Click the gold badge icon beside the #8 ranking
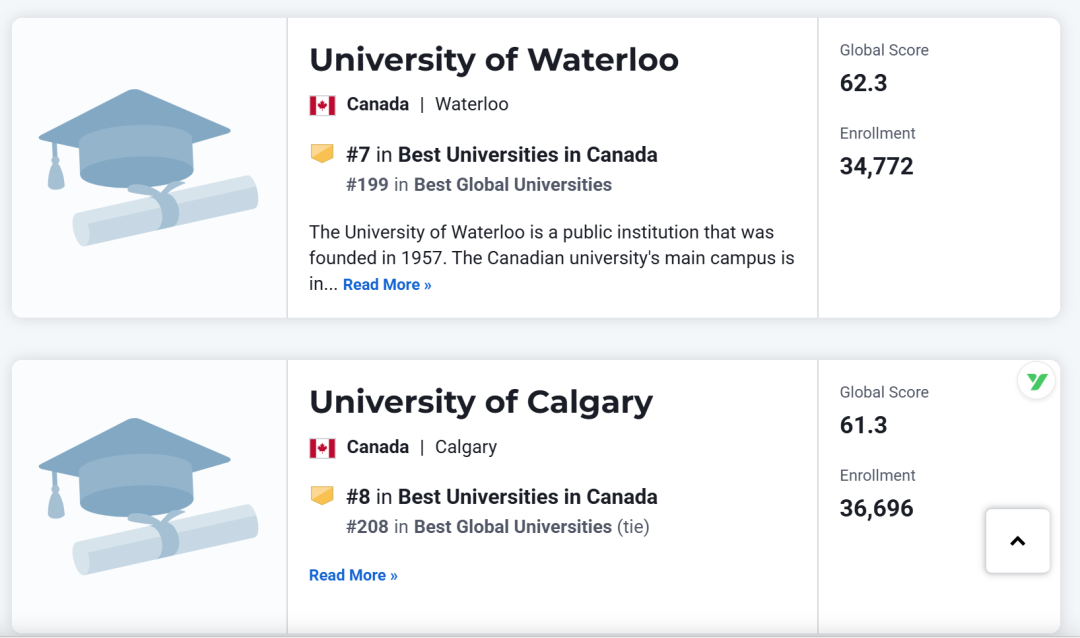 pyautogui.click(x=322, y=495)
